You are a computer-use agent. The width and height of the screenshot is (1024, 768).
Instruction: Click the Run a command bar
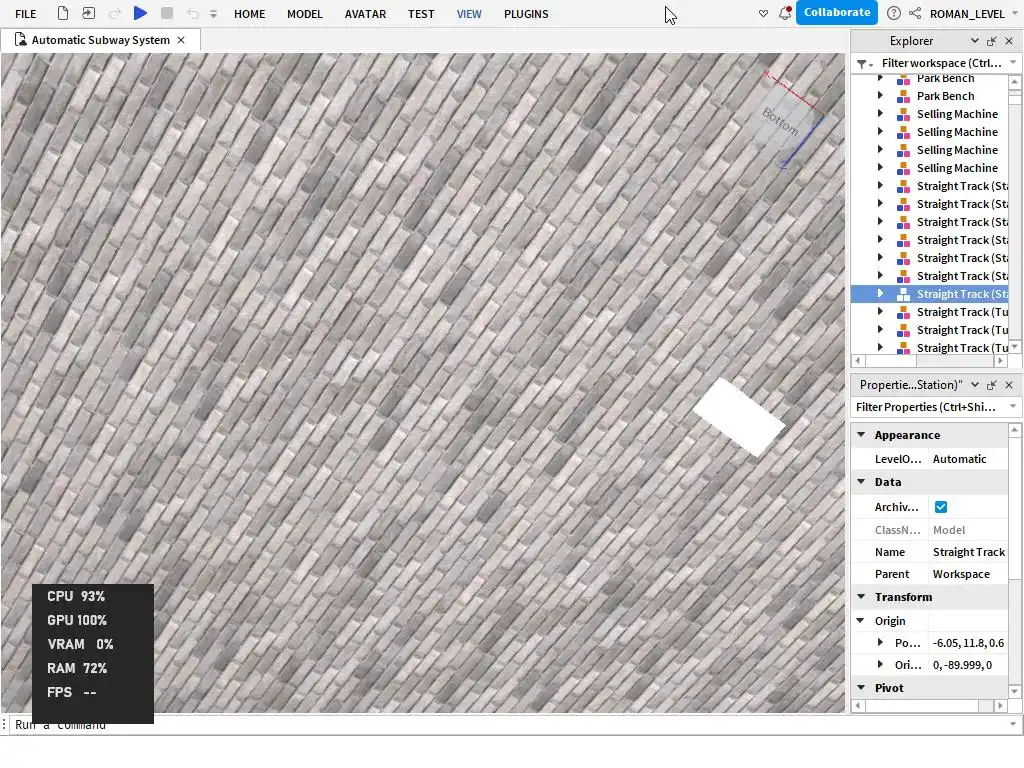click(509, 725)
